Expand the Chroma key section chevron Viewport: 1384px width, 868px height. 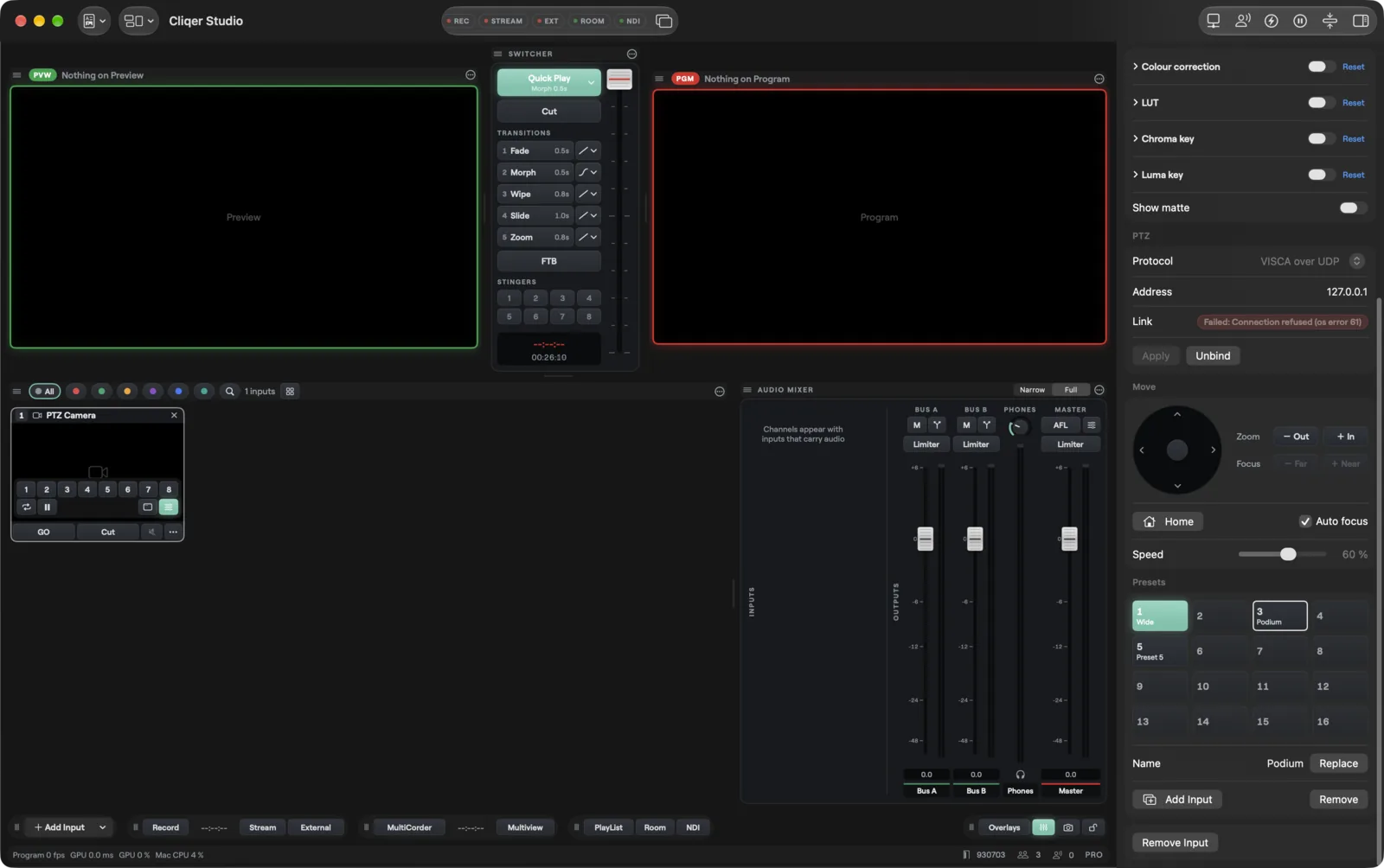tap(1136, 138)
